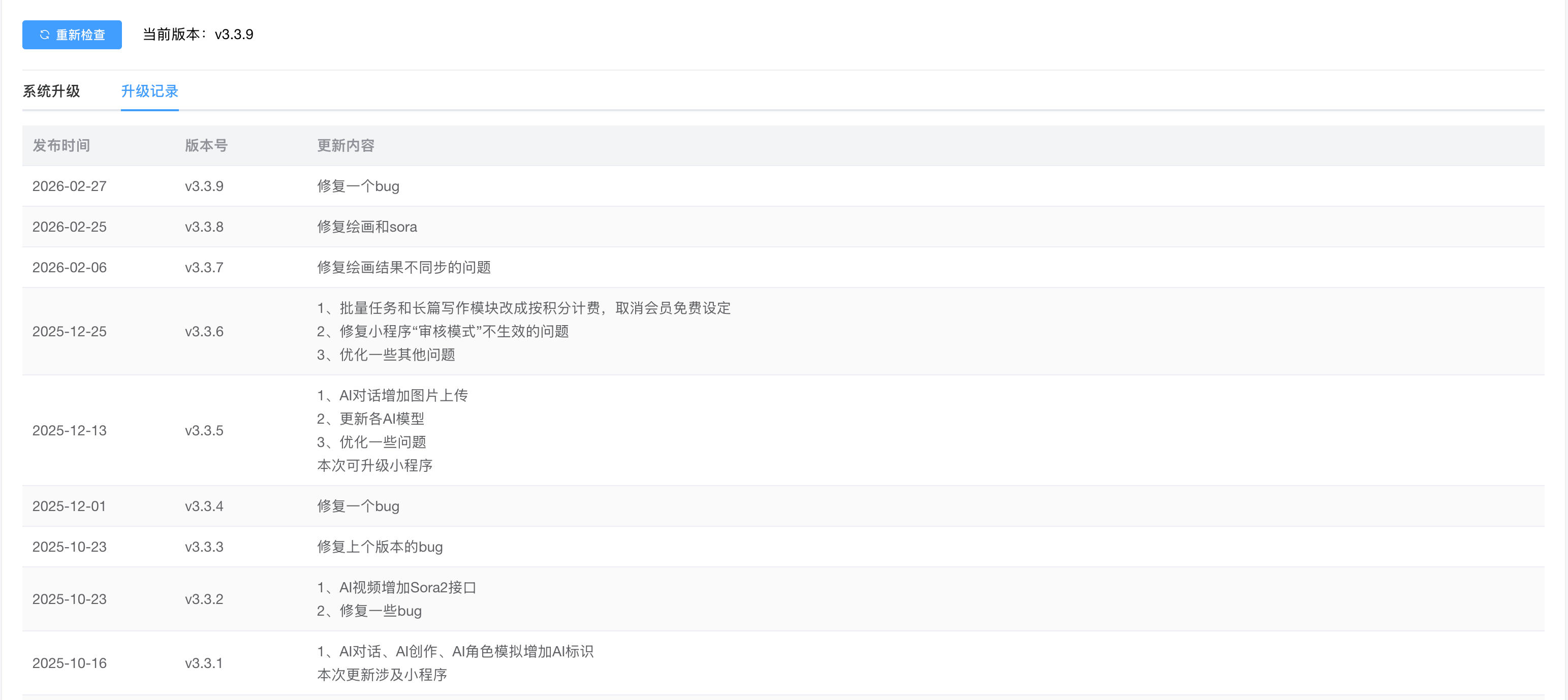This screenshot has height=700, width=1568.
Task: Select the date 2025-12-13 cell
Action: click(x=70, y=430)
